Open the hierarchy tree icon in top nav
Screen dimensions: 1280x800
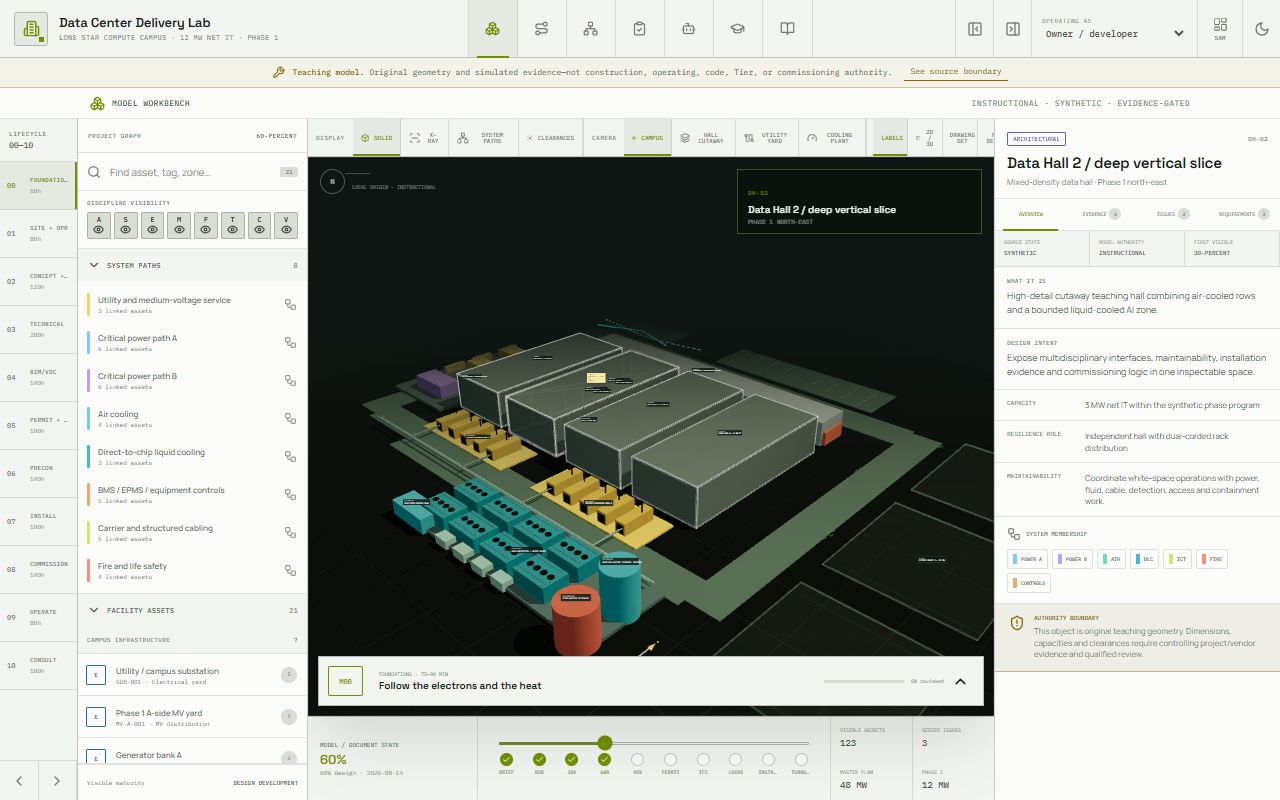coord(590,29)
